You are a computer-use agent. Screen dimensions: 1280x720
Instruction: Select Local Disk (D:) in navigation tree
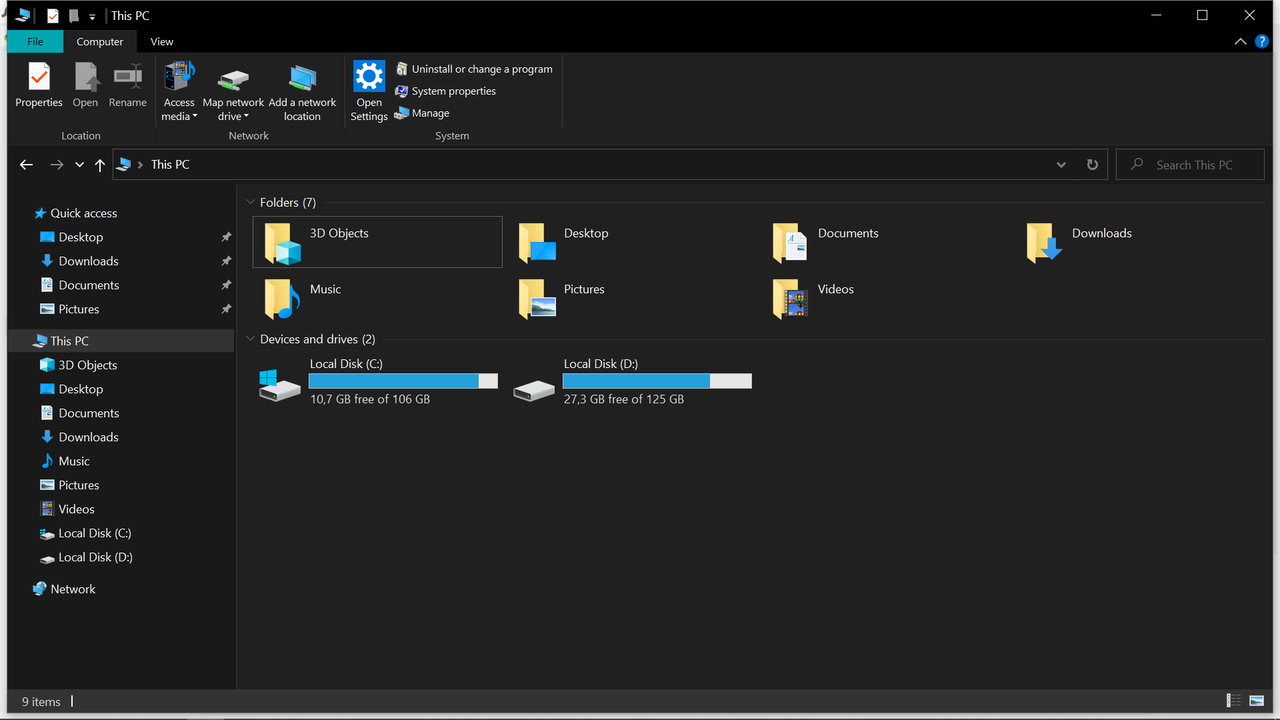95,557
